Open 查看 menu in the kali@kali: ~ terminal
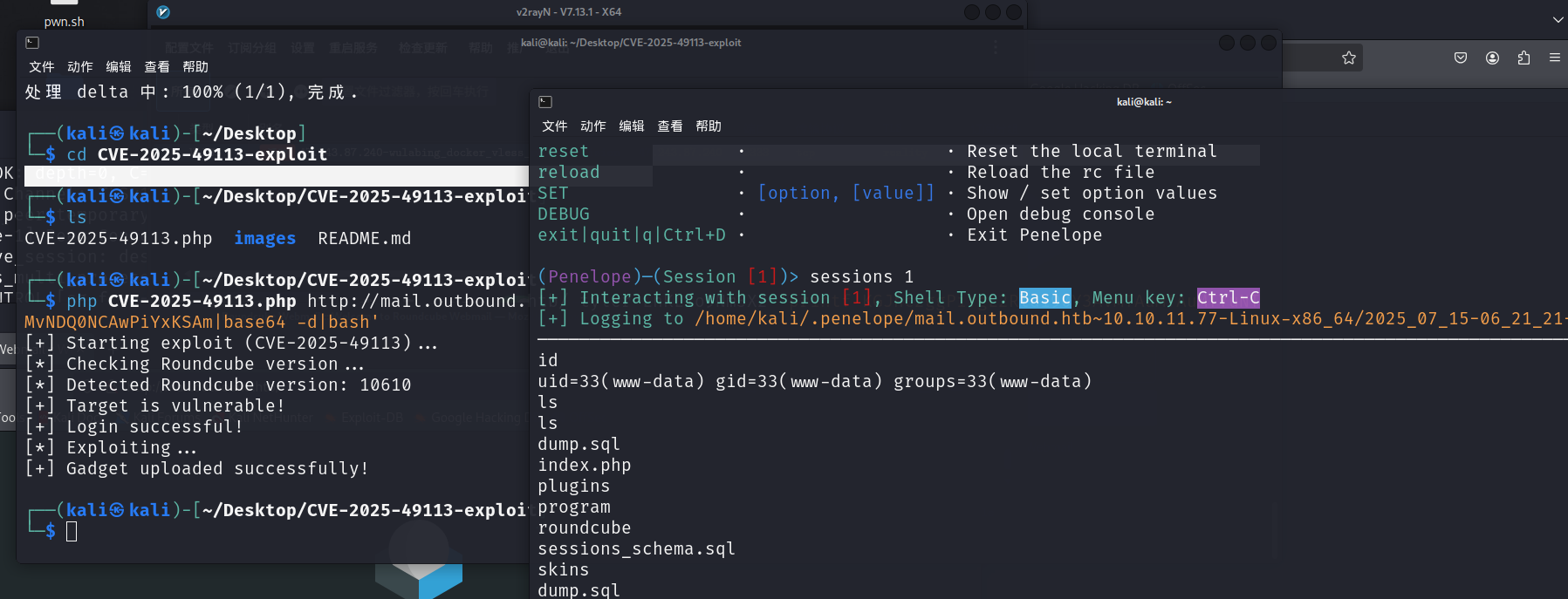The height and width of the screenshot is (599, 1568). pos(669,126)
